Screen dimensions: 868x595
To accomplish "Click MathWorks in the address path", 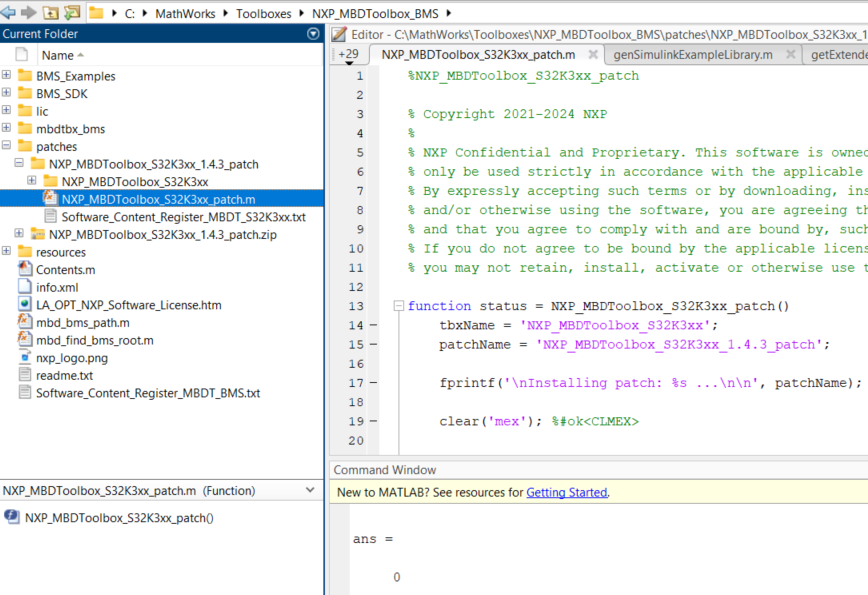I will coord(185,13).
